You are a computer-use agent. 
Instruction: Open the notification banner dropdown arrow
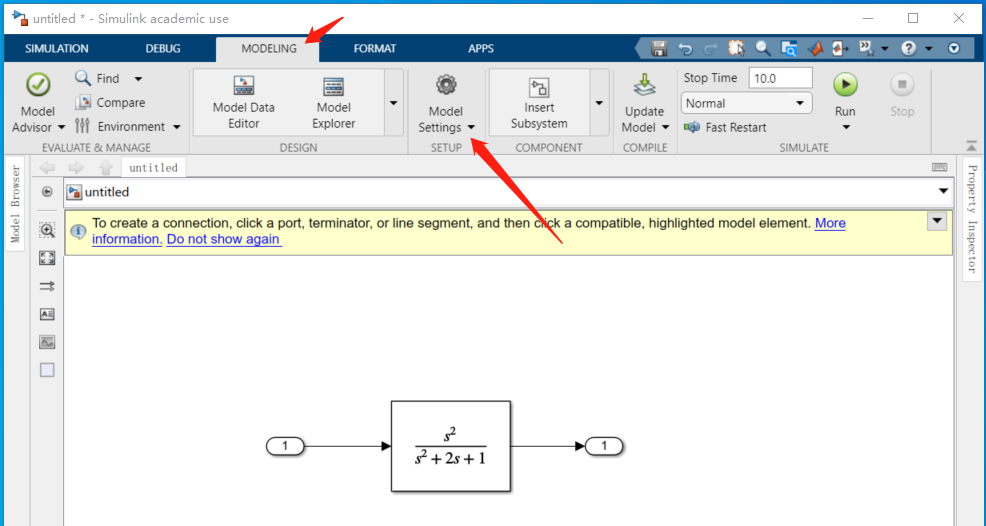click(937, 221)
